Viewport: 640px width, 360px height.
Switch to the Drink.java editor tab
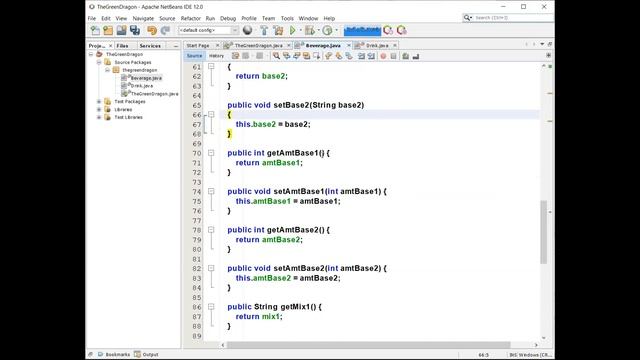click(x=376, y=45)
